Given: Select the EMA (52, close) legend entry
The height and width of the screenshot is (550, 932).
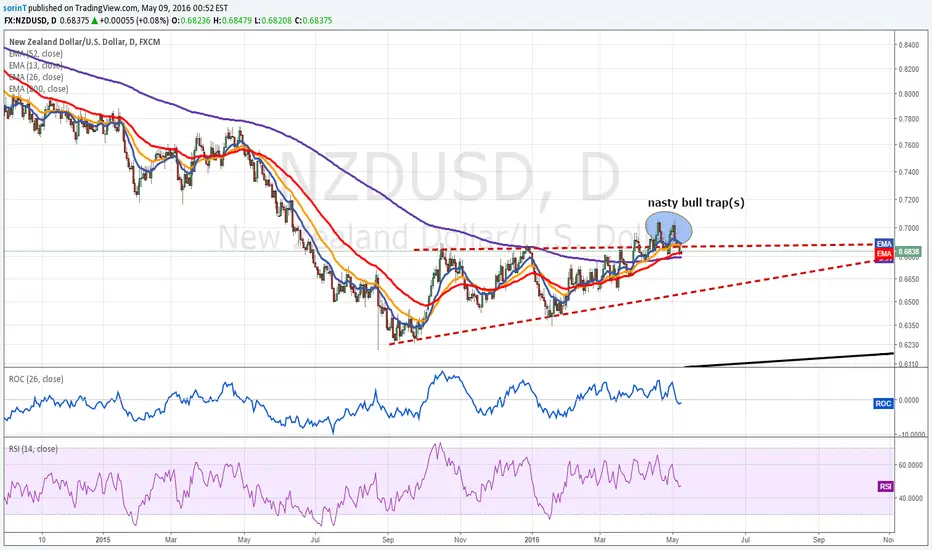Looking at the screenshot, I should [x=36, y=54].
